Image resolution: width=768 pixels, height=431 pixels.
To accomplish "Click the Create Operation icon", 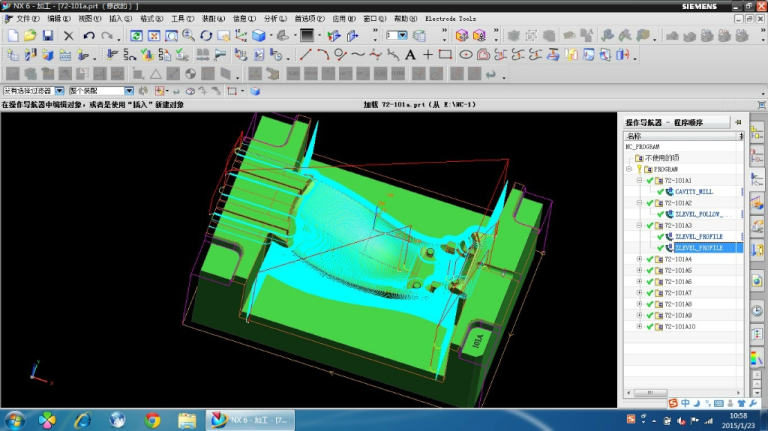I will (83, 55).
